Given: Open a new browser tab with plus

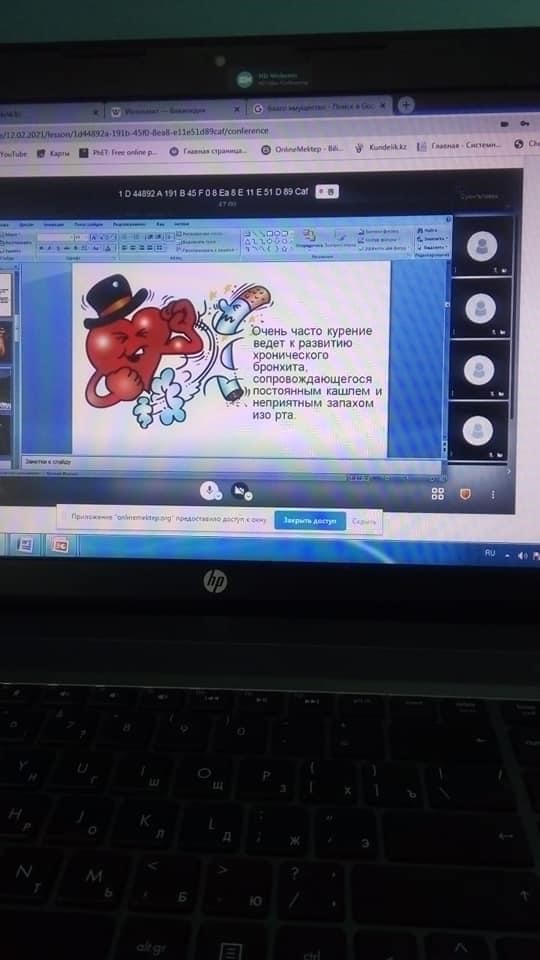Looking at the screenshot, I should (x=405, y=105).
